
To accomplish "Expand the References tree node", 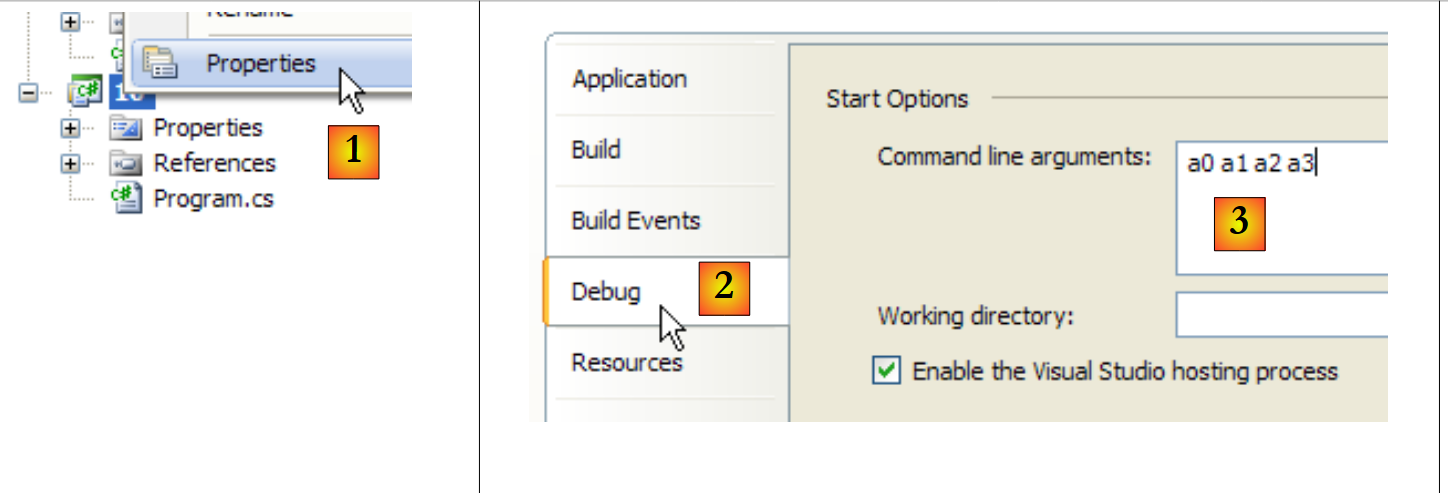I will click(x=70, y=163).
